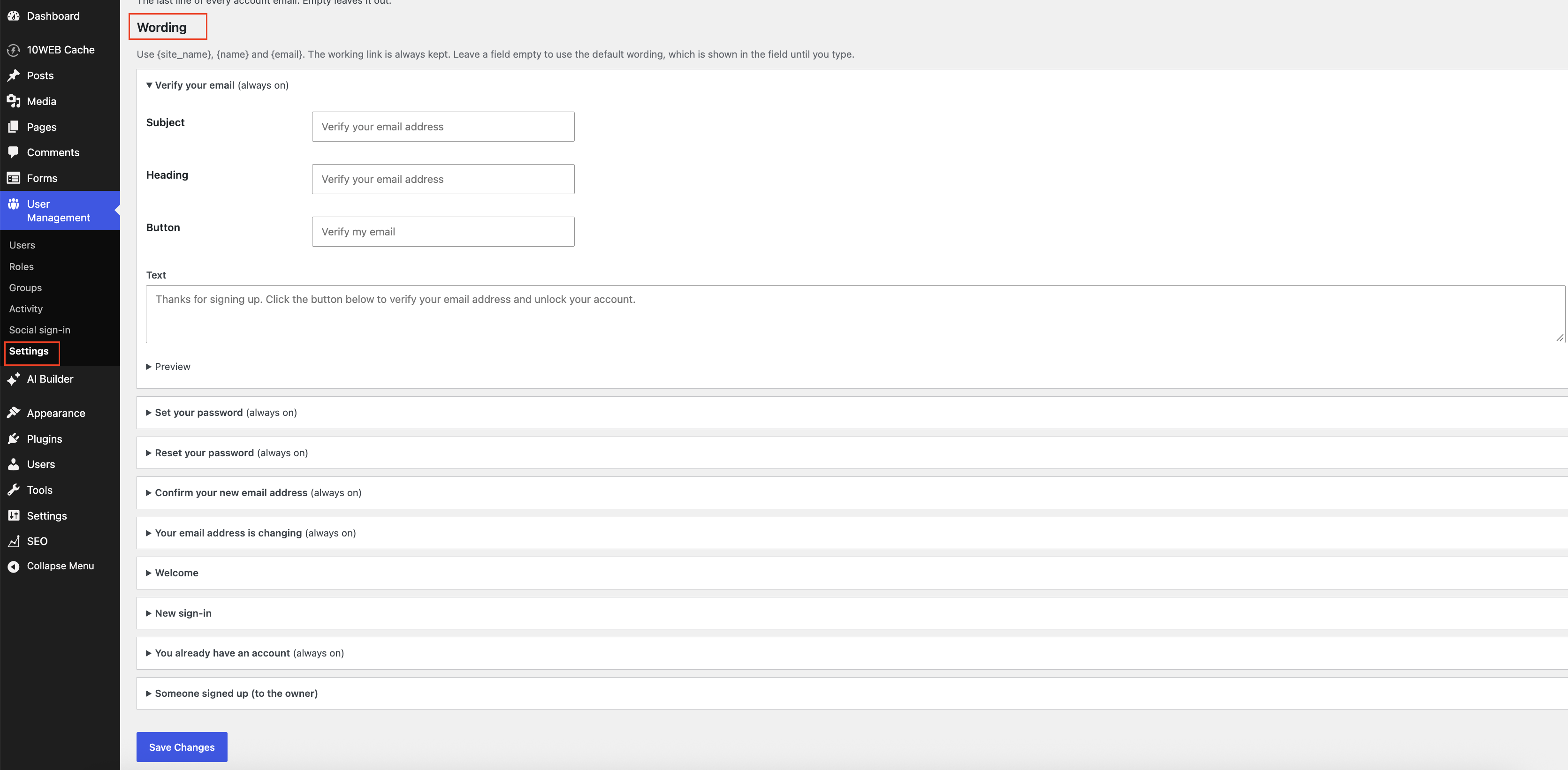The image size is (1568, 770).
Task: Click the Forms icon in sidebar
Action: point(14,178)
